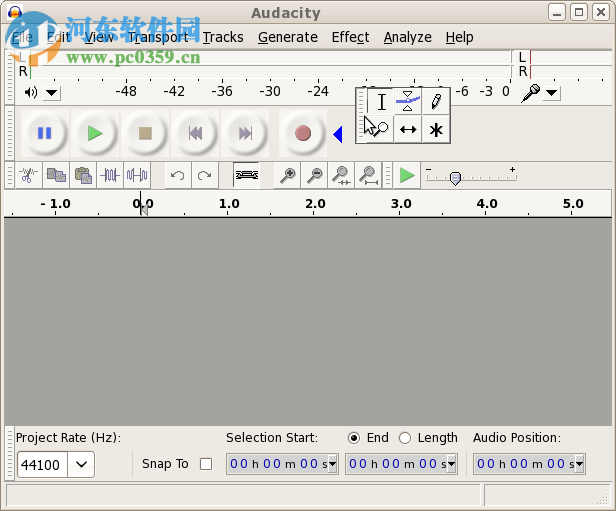This screenshot has height=511, width=616.
Task: Open the Analyze menu
Action: pos(408,37)
